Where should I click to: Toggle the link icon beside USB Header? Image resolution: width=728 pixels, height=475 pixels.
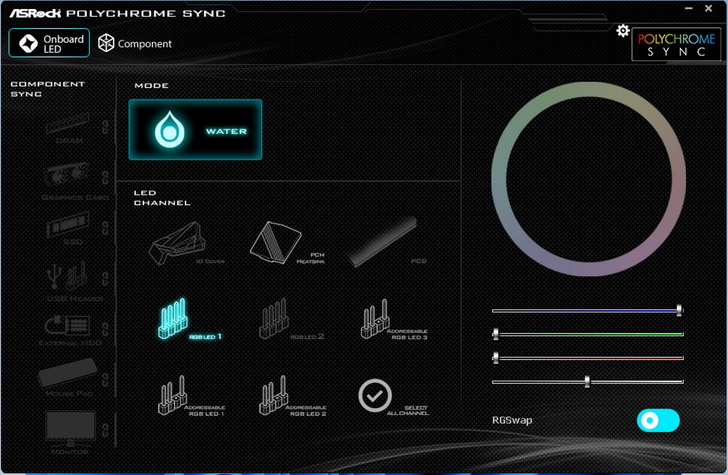coord(105,279)
